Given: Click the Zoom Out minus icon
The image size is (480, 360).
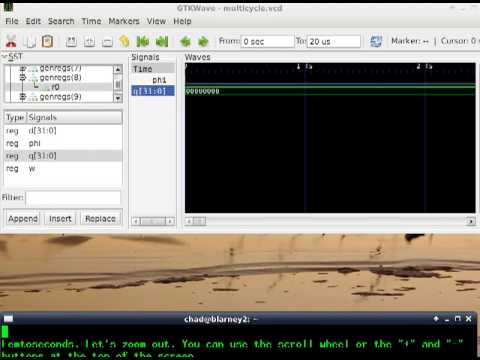Looking at the screenshot, I should tap(107, 42).
